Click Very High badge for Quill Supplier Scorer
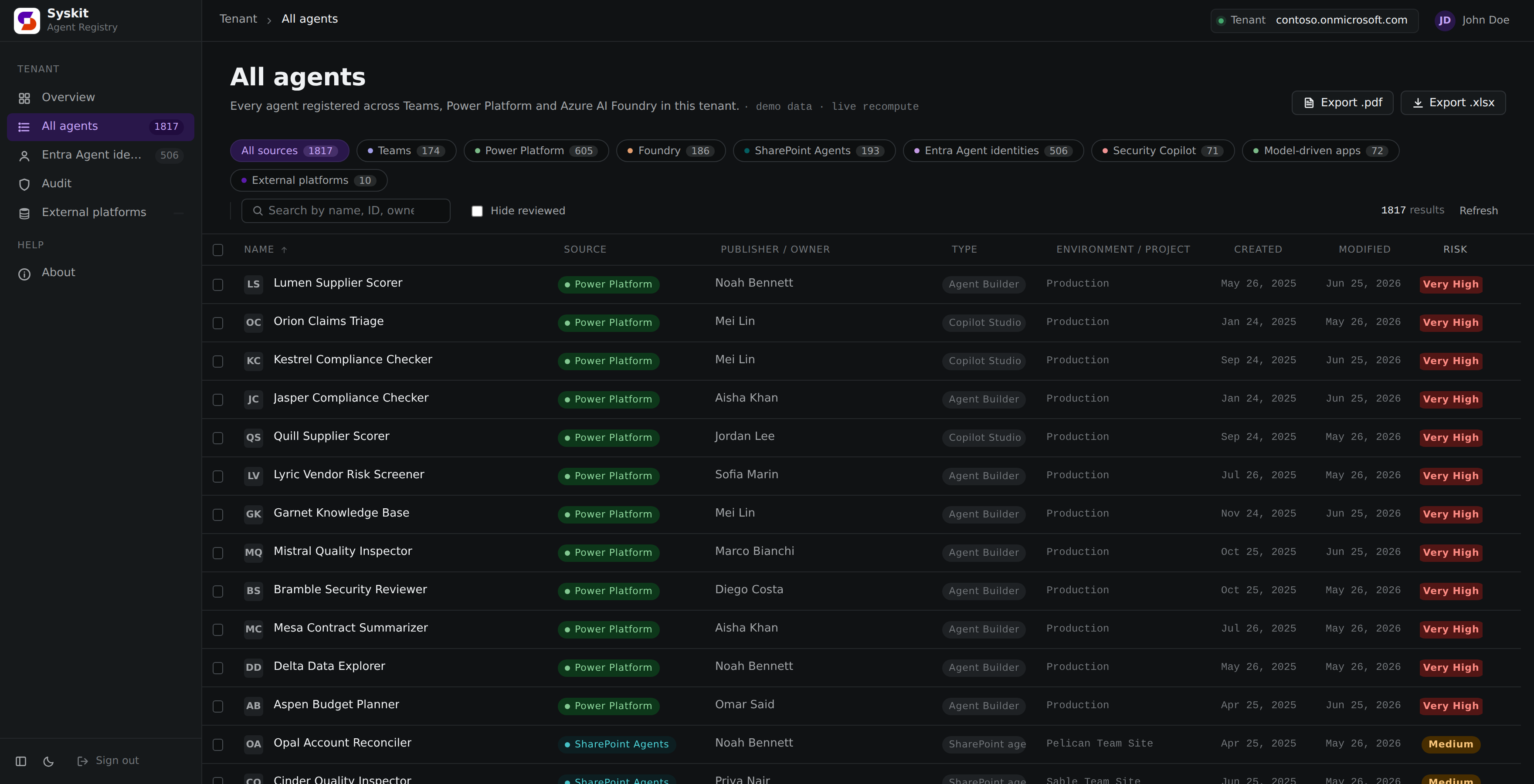1534x784 pixels. [x=1451, y=438]
